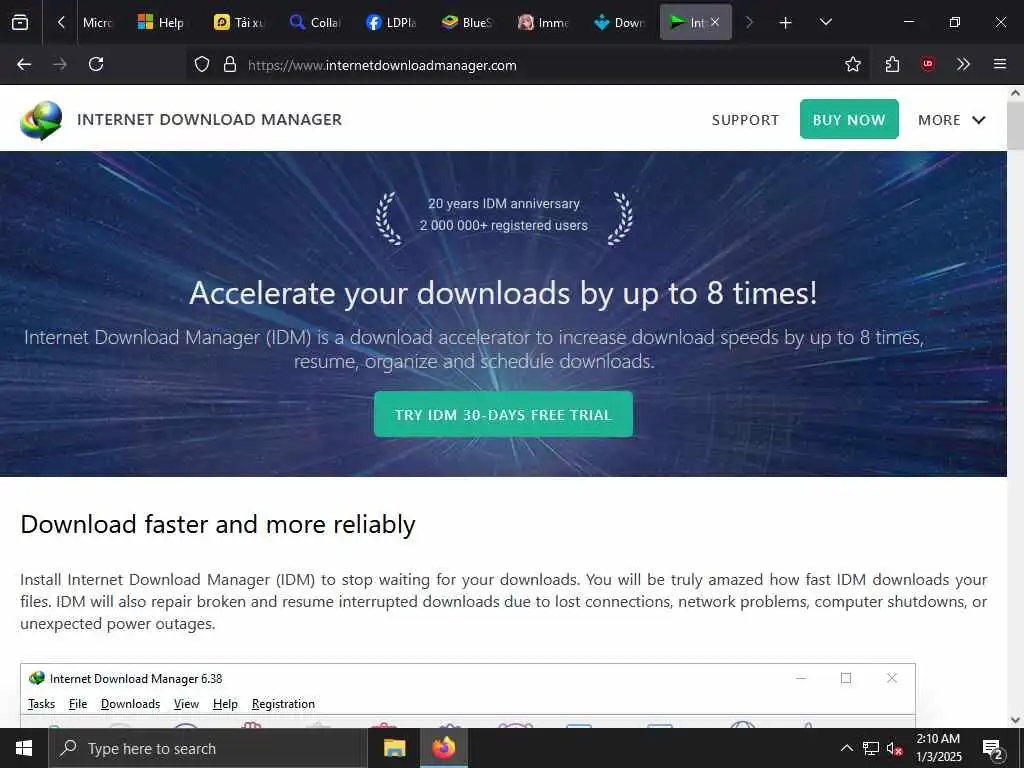1024x768 pixels.
Task: Open the network status tray icon
Action: (871, 748)
